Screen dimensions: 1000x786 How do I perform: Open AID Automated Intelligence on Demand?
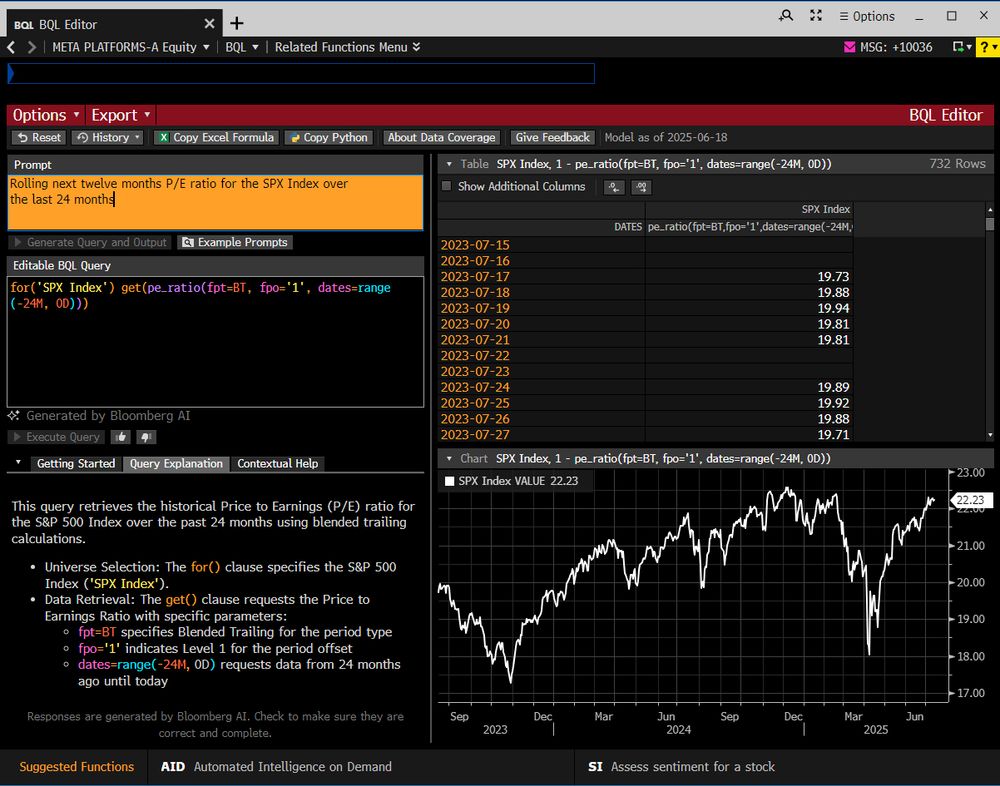click(x=276, y=767)
